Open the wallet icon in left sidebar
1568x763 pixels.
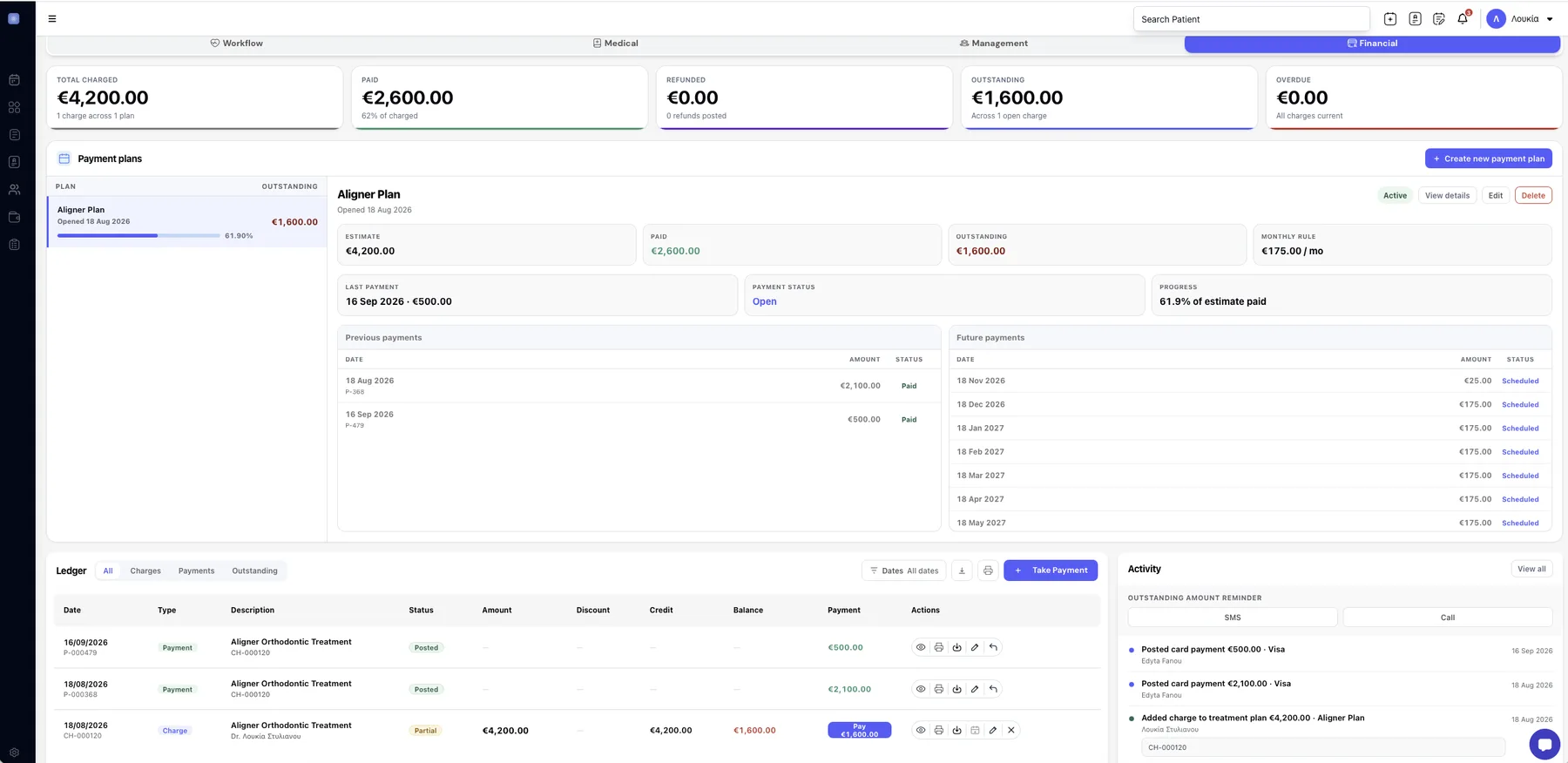click(14, 217)
